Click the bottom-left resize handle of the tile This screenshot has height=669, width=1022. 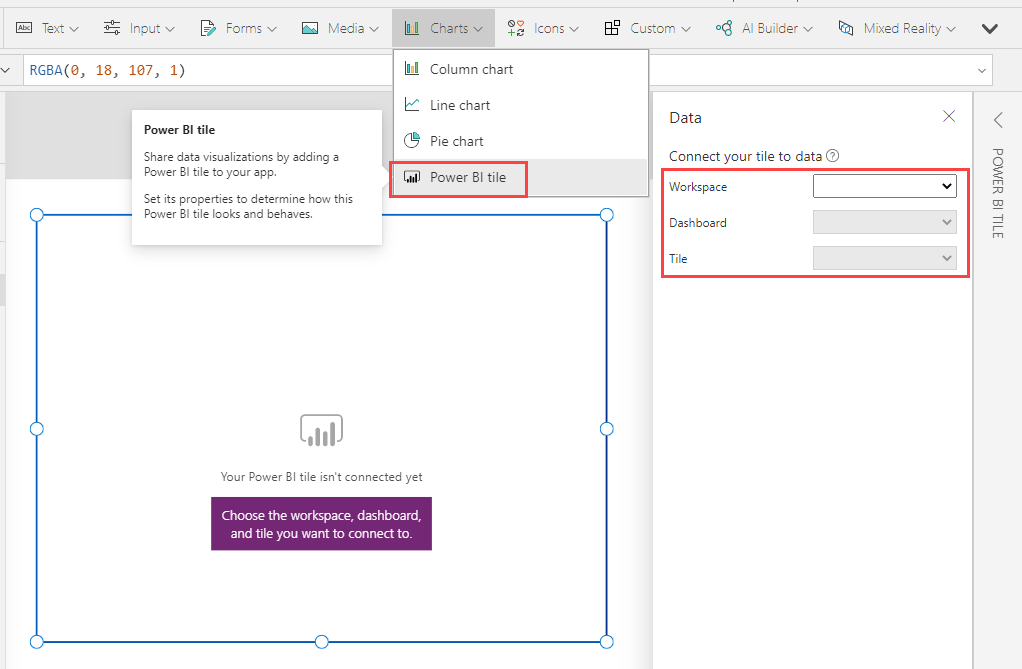pos(36,642)
